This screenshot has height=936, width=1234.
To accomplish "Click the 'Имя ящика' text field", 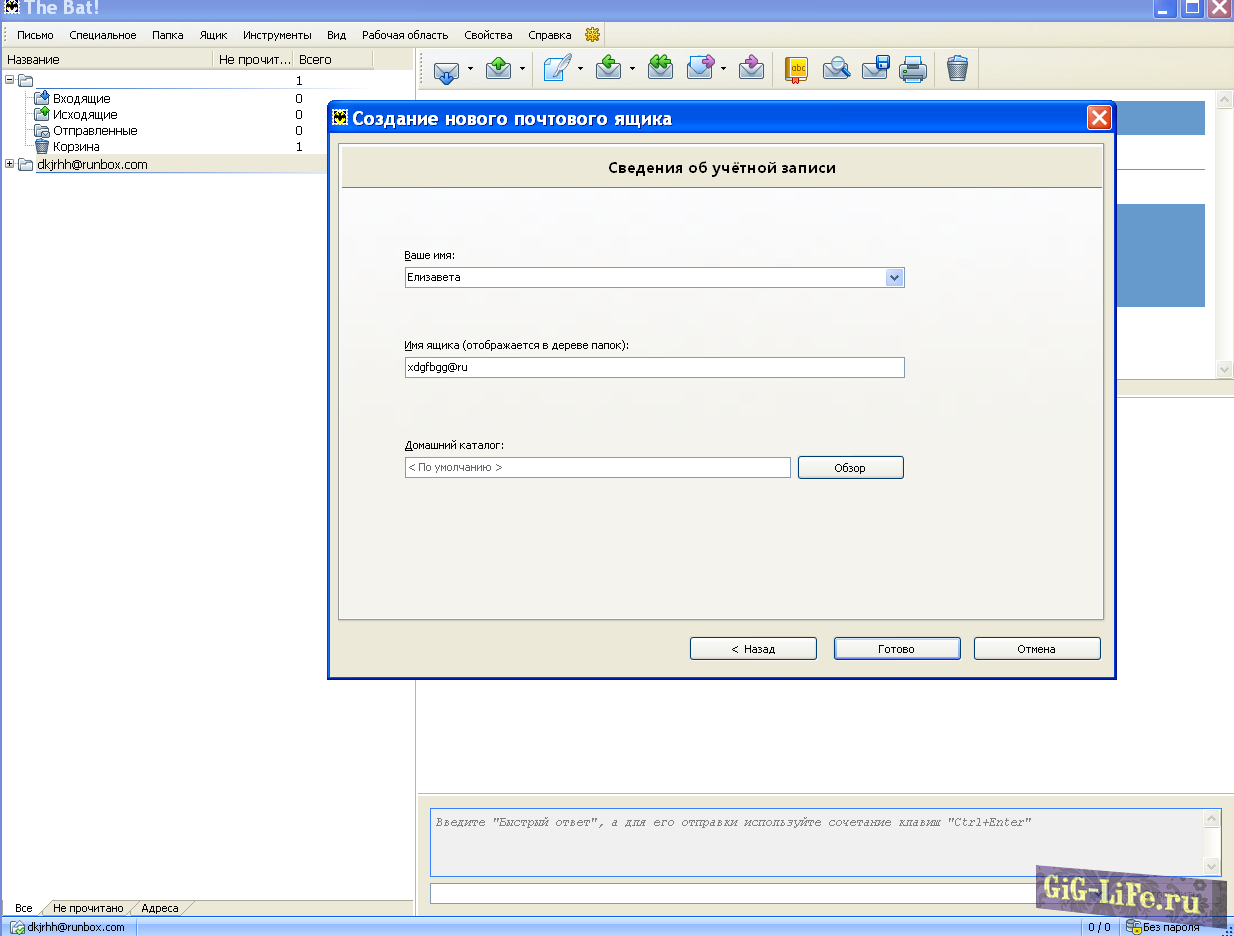I will (654, 368).
